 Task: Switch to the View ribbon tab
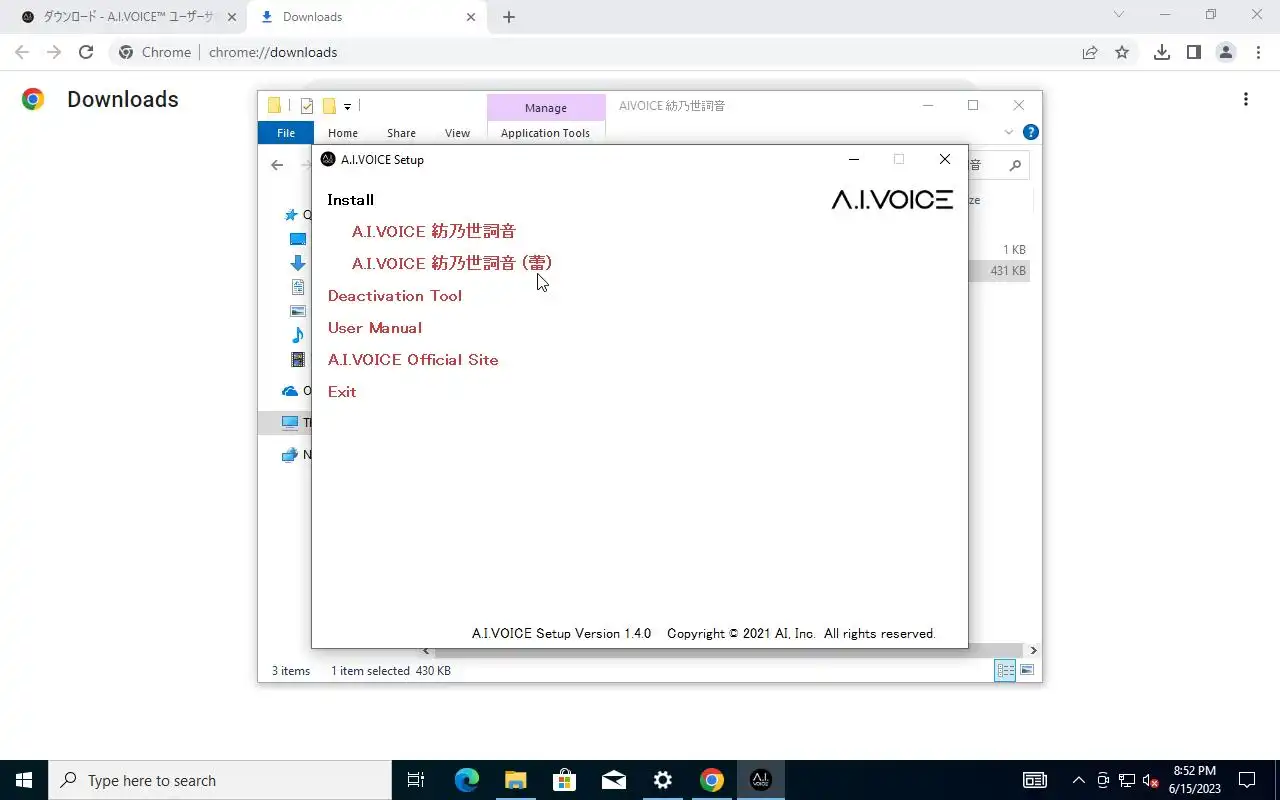457,133
